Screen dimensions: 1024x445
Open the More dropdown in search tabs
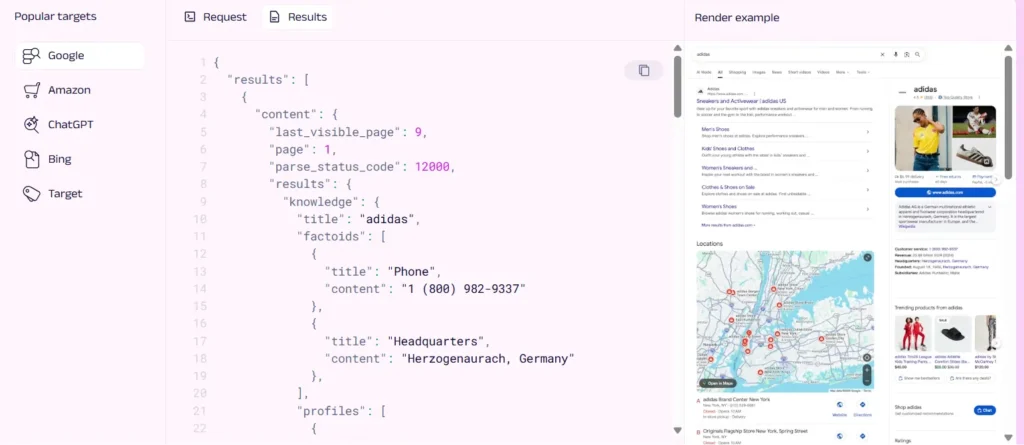(842, 72)
